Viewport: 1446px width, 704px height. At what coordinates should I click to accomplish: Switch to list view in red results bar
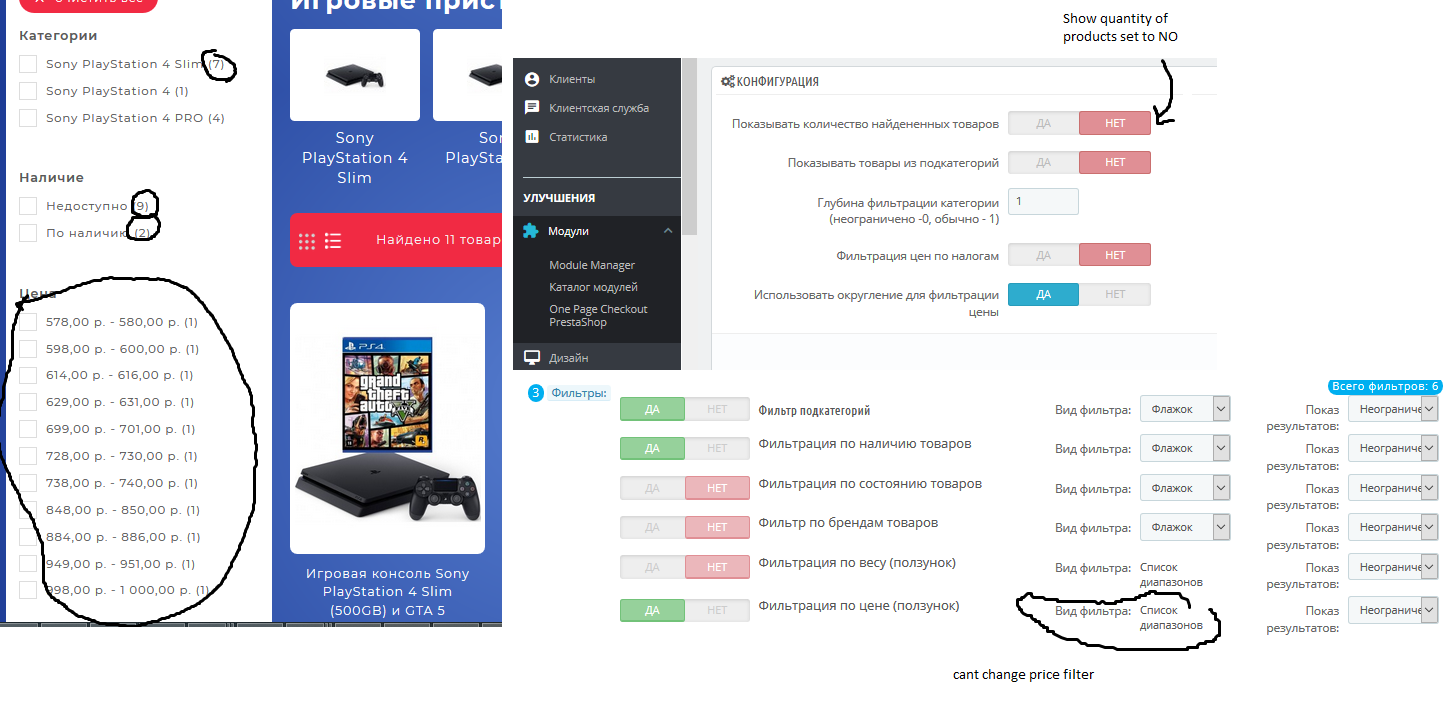point(333,241)
